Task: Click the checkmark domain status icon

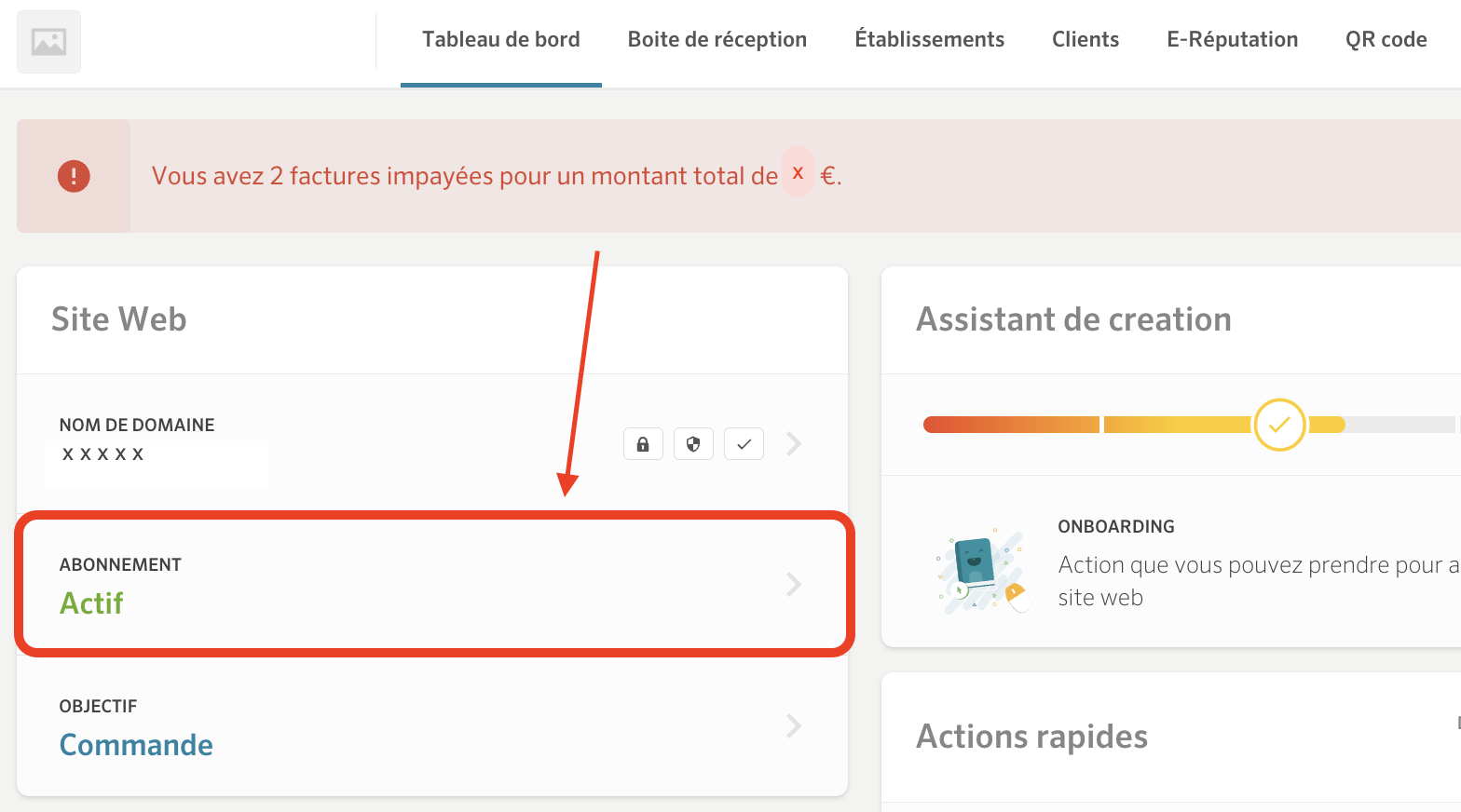Action: coord(744,444)
